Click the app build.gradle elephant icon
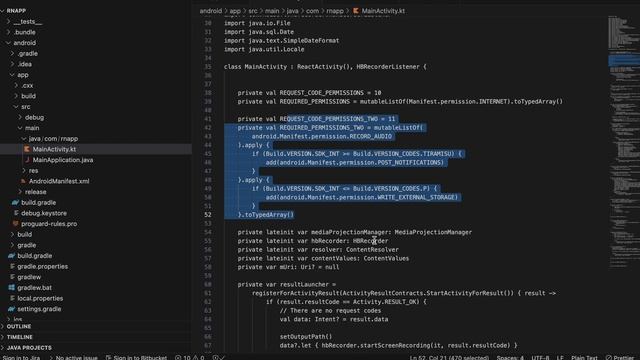This screenshot has height=360, width=640. tap(16, 202)
